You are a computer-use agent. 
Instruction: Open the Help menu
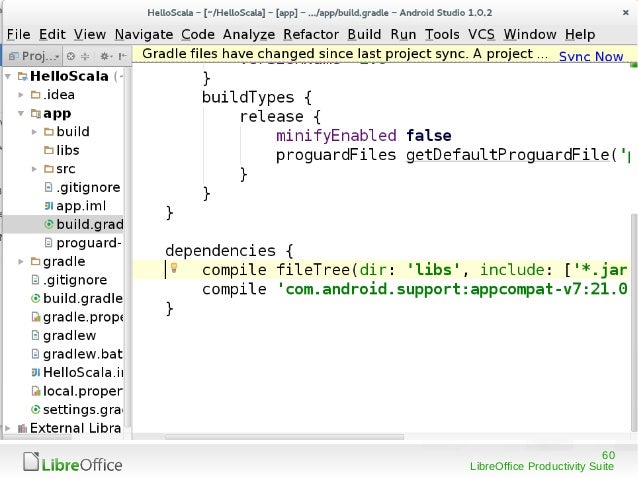(x=580, y=35)
